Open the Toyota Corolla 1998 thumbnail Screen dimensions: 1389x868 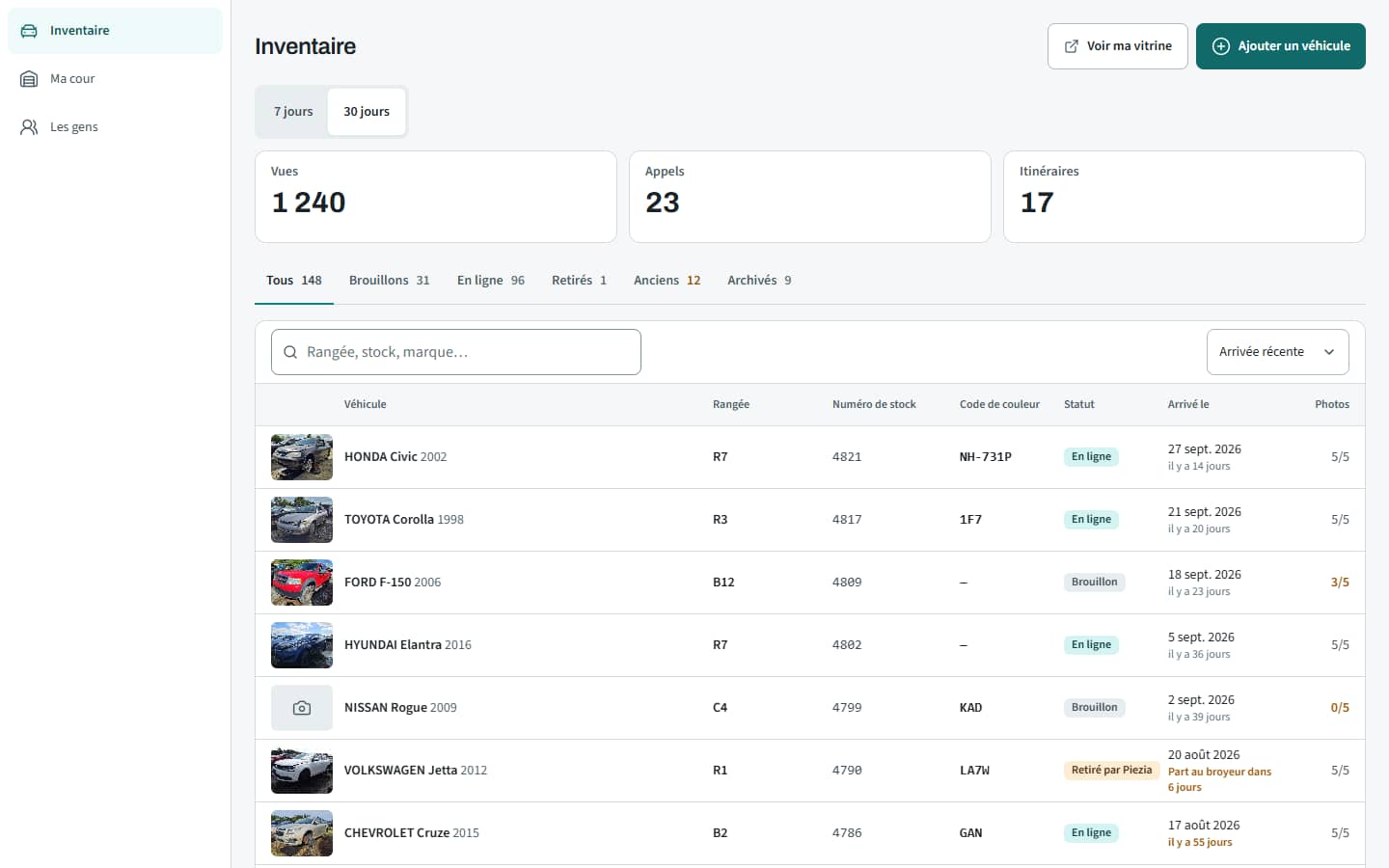point(302,520)
